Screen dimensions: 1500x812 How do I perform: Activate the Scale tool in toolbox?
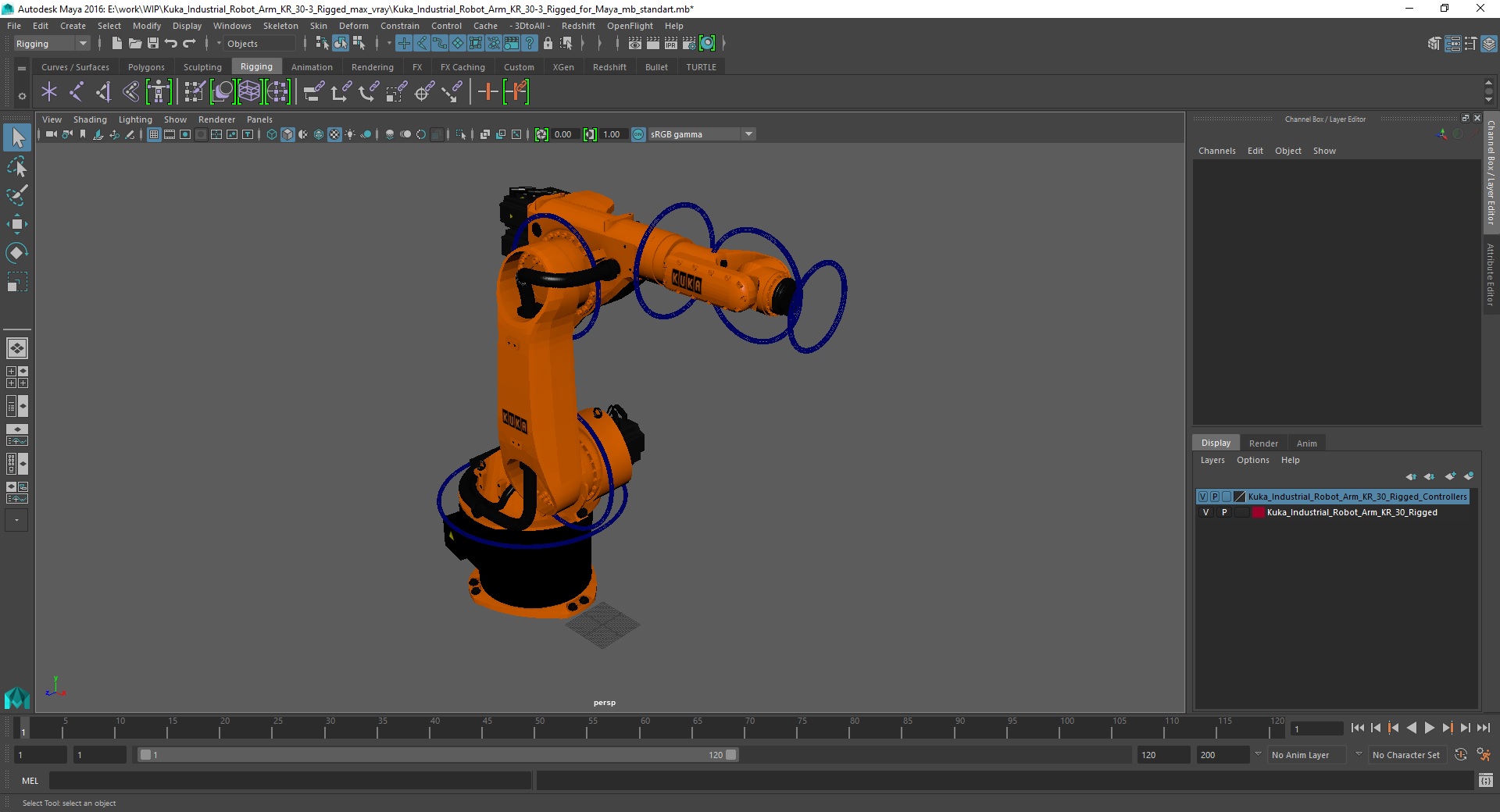pyautogui.click(x=17, y=281)
